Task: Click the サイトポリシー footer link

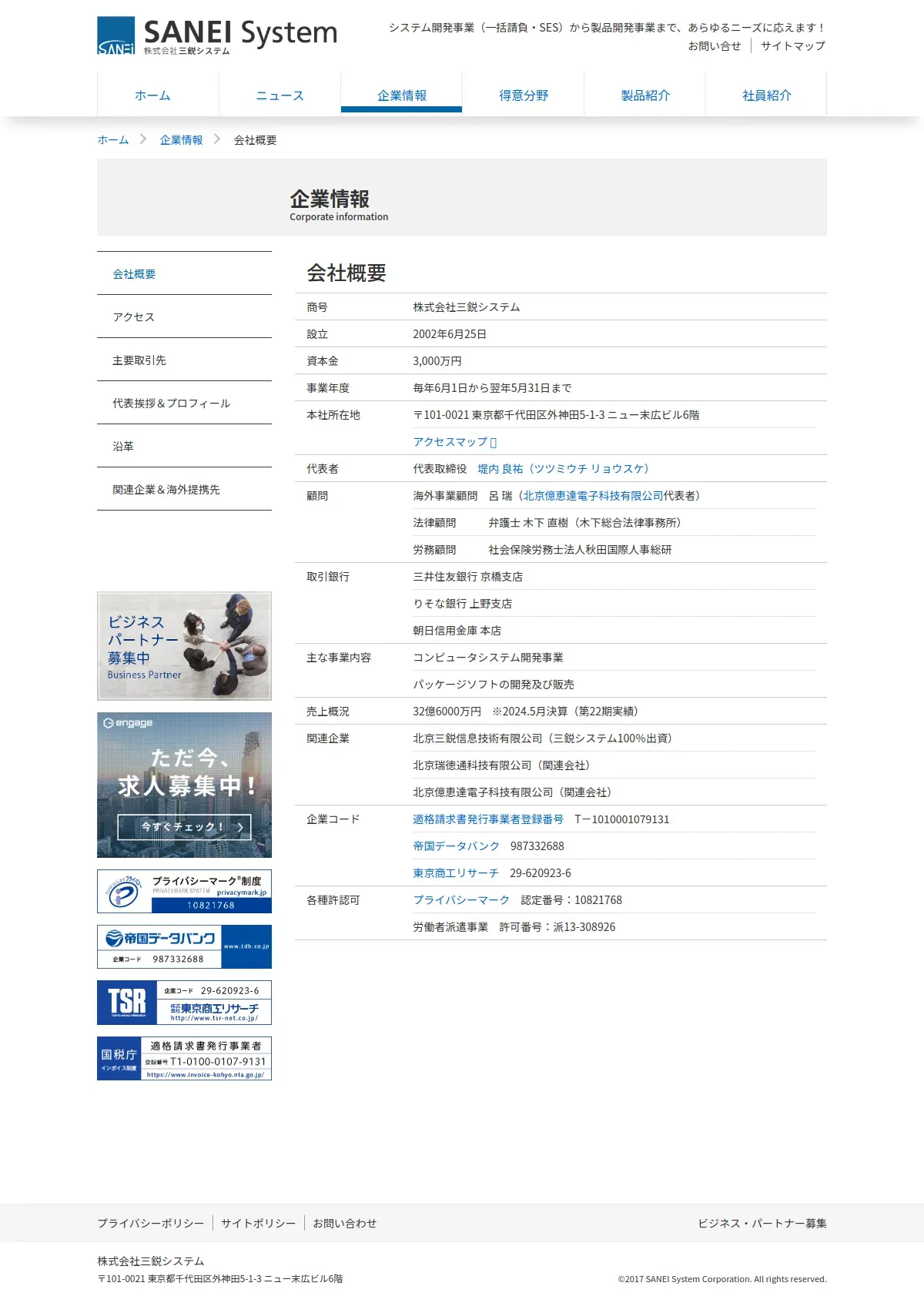Action: pyautogui.click(x=258, y=1223)
